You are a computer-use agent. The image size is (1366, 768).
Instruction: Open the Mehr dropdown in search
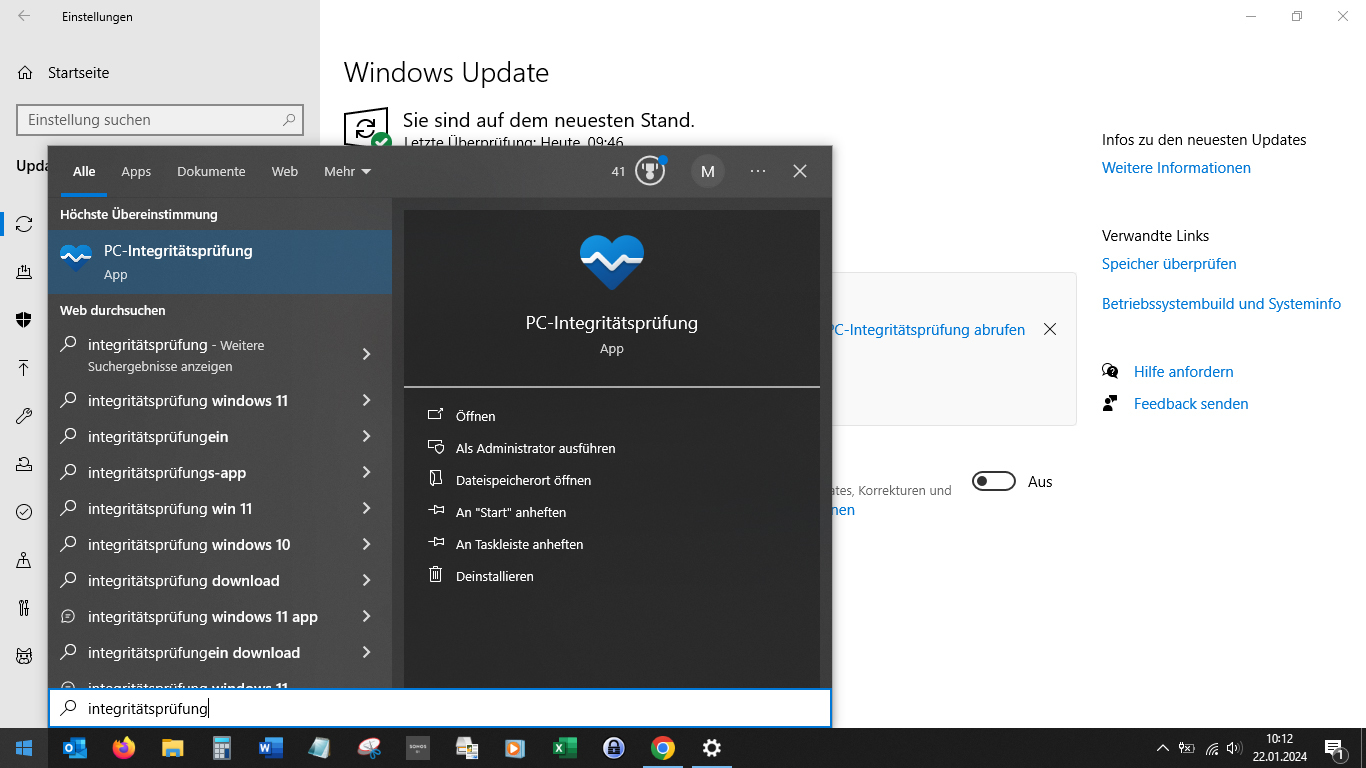[x=347, y=171]
